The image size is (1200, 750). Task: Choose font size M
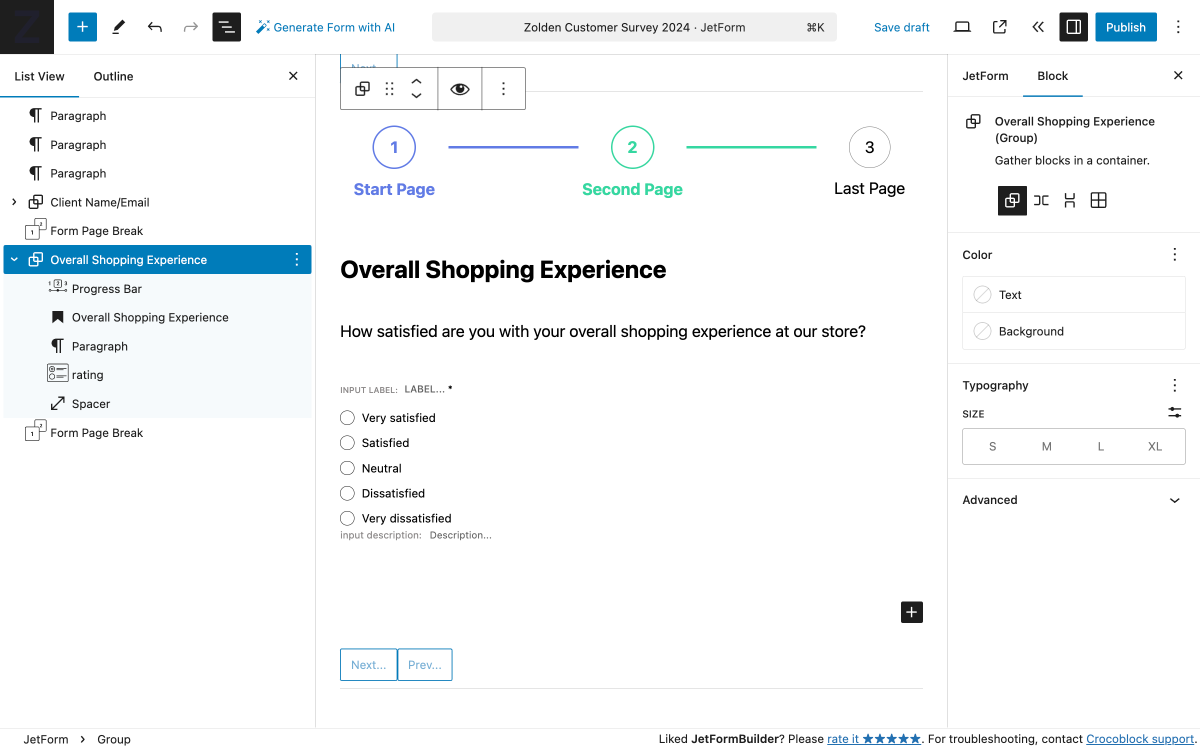click(x=1047, y=447)
